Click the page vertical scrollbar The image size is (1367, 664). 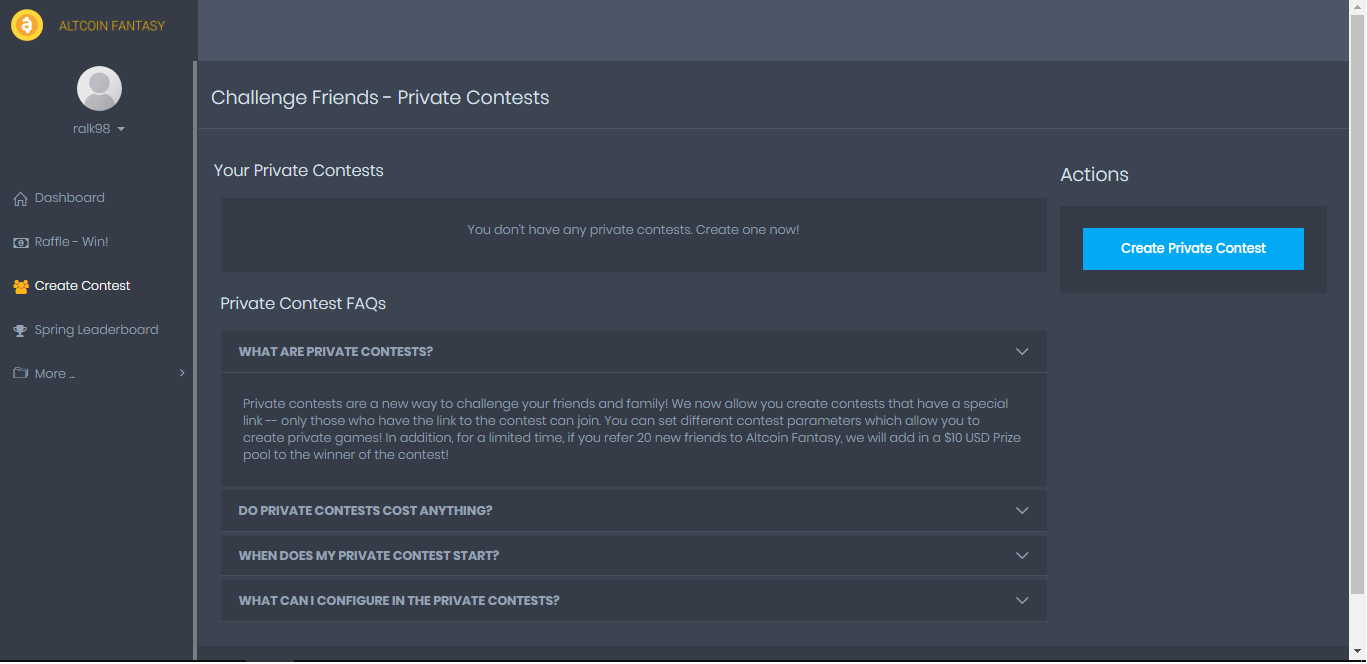coord(1357,300)
